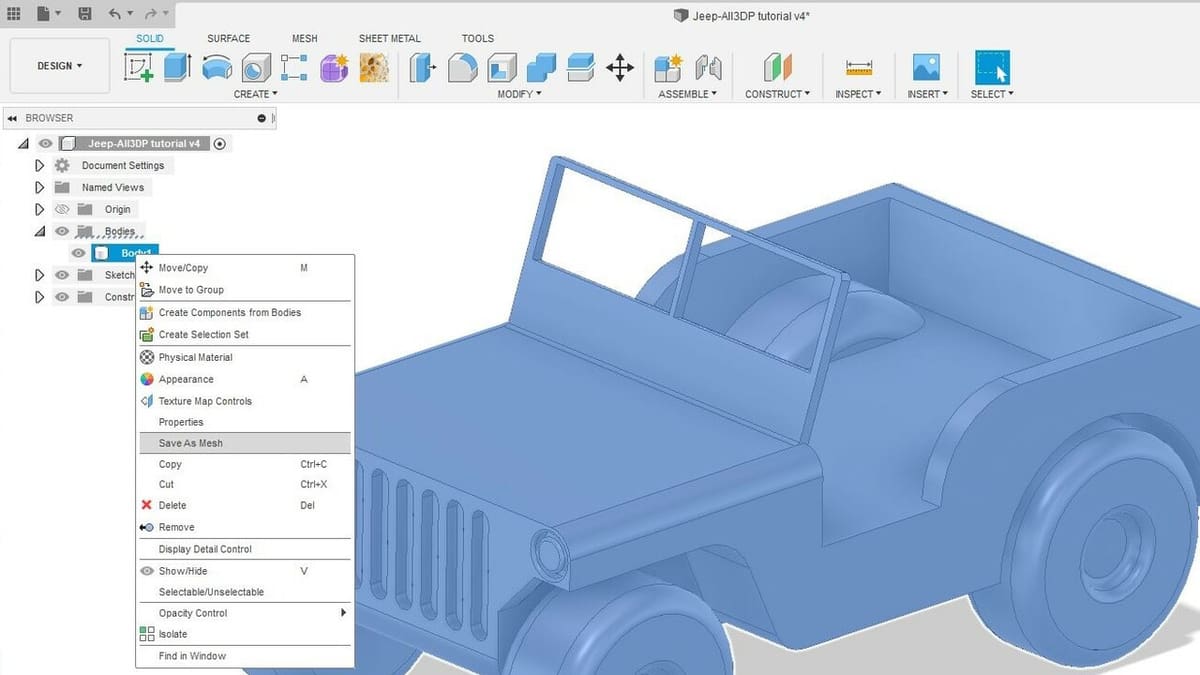Open the Insert dropdown menu

[x=926, y=94]
